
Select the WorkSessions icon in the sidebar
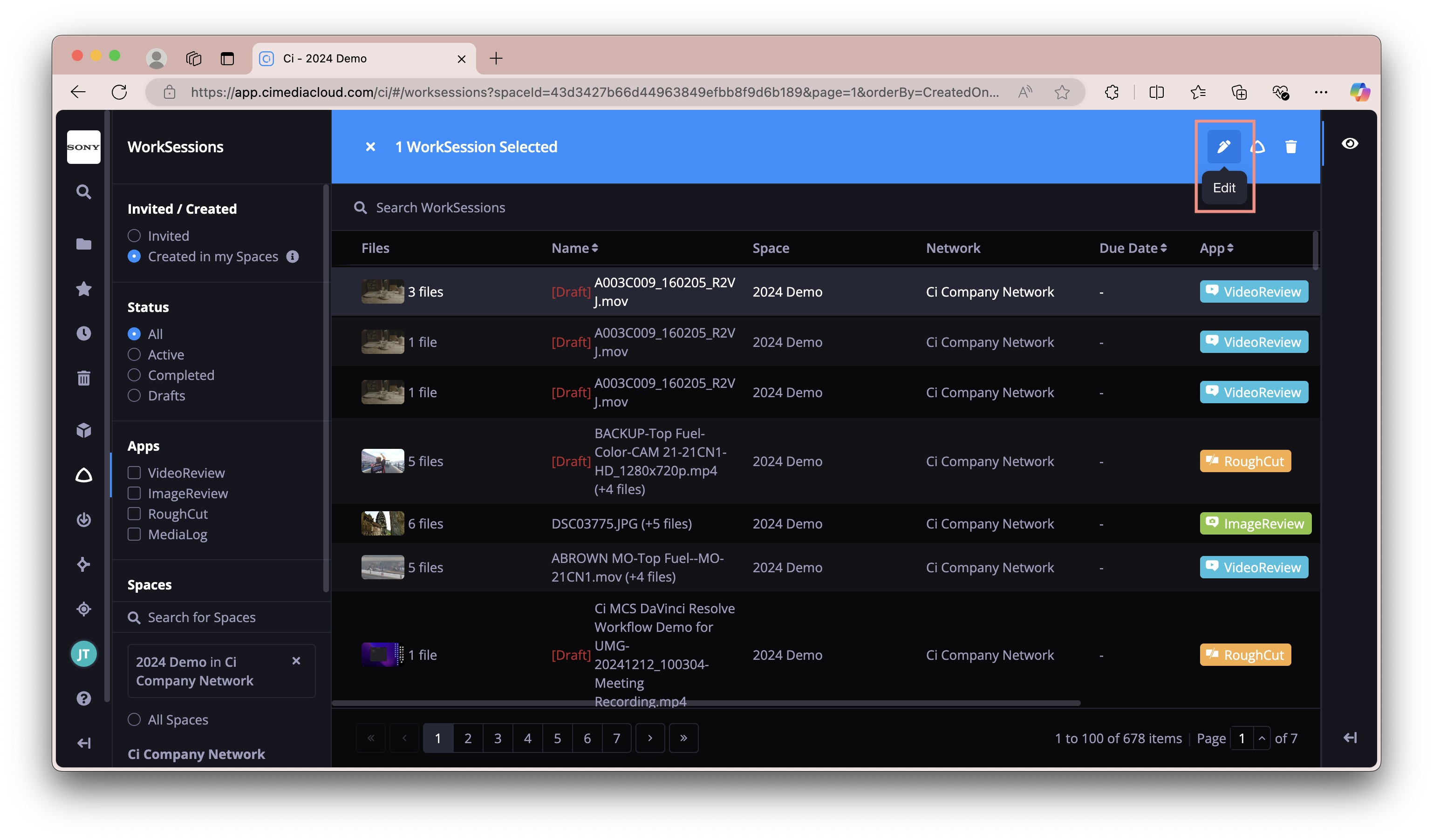(83, 474)
